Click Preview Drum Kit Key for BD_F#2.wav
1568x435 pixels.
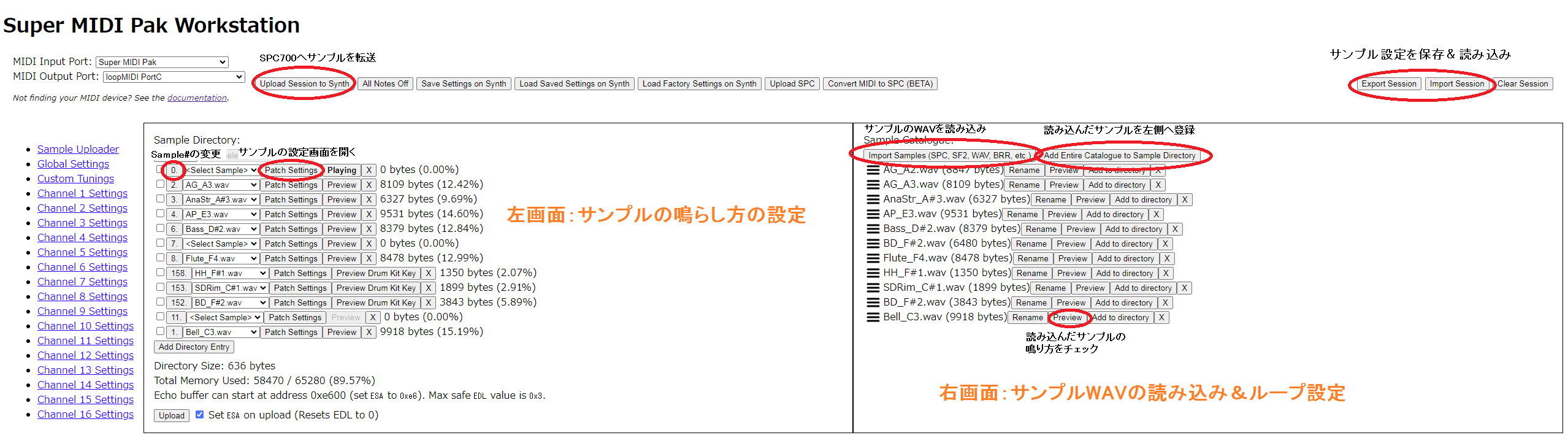point(376,302)
